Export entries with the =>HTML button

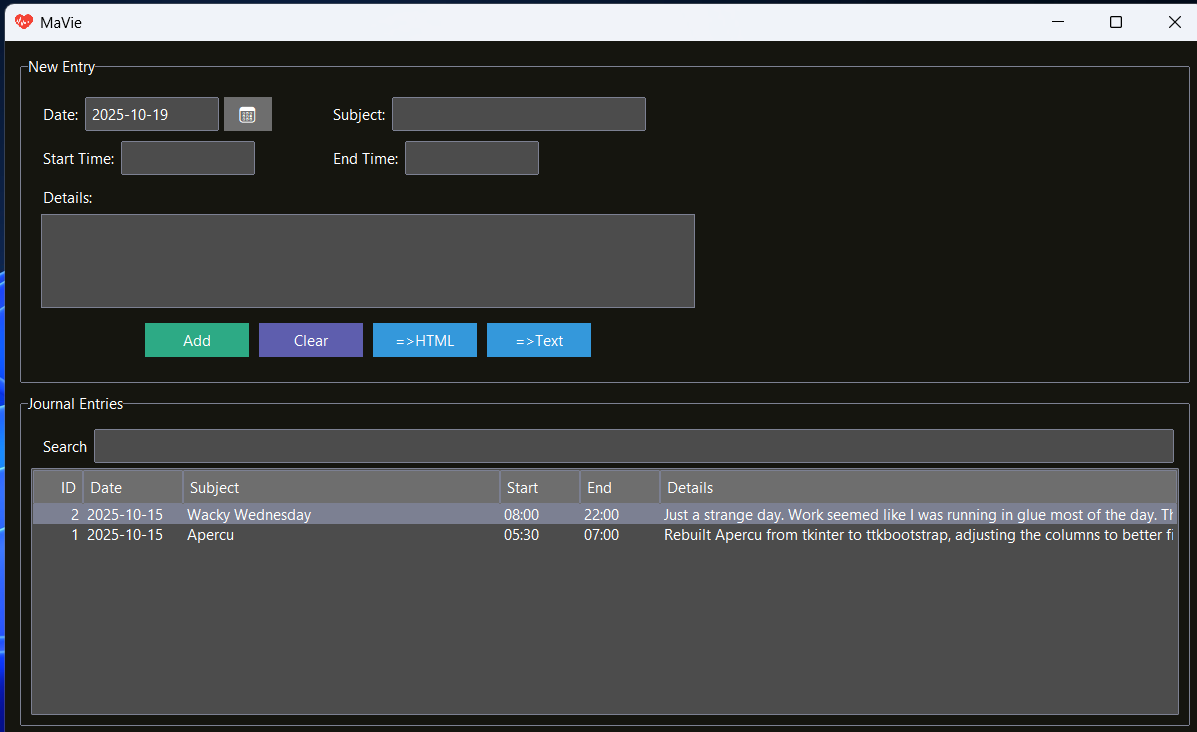point(425,340)
